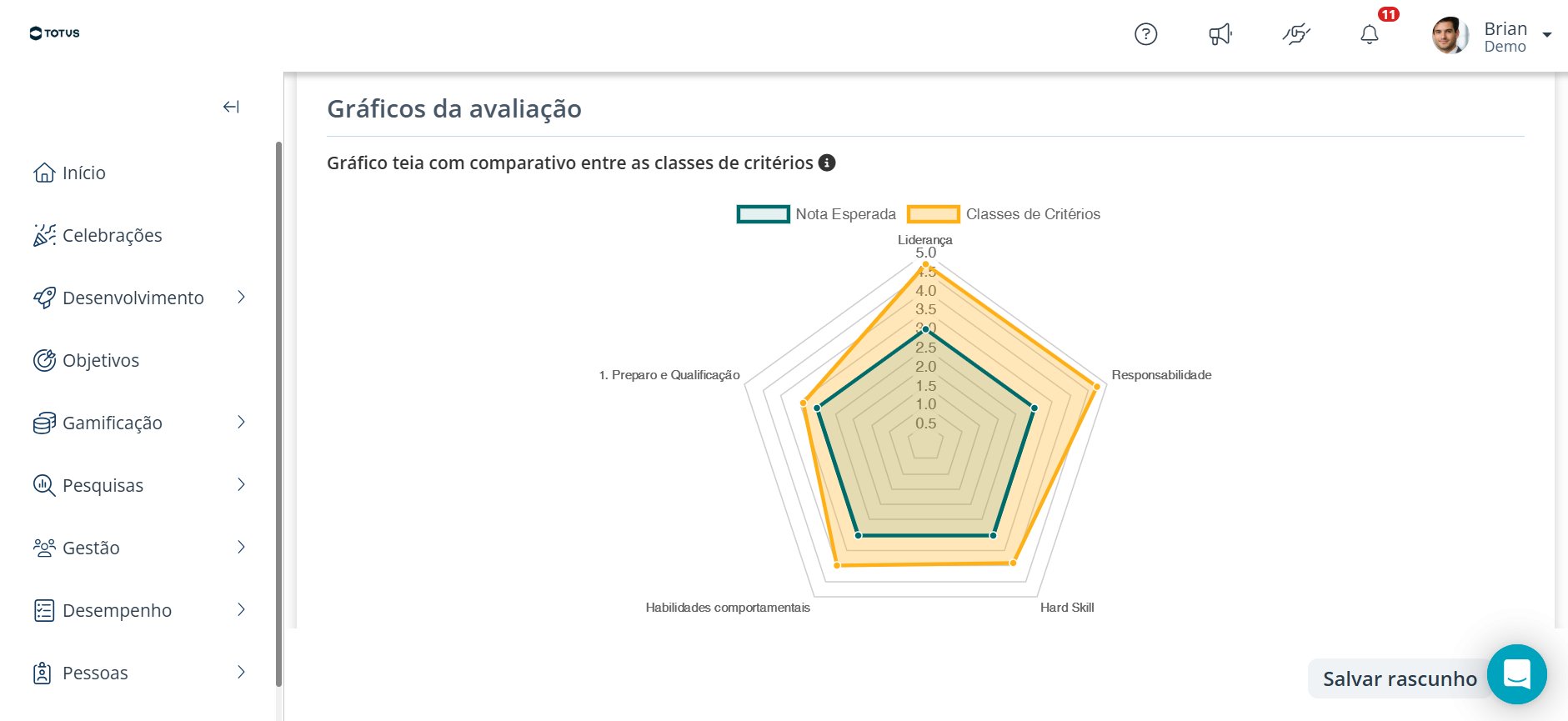Open the chat support bubble
This screenshot has height=721, width=1568.
click(1517, 674)
